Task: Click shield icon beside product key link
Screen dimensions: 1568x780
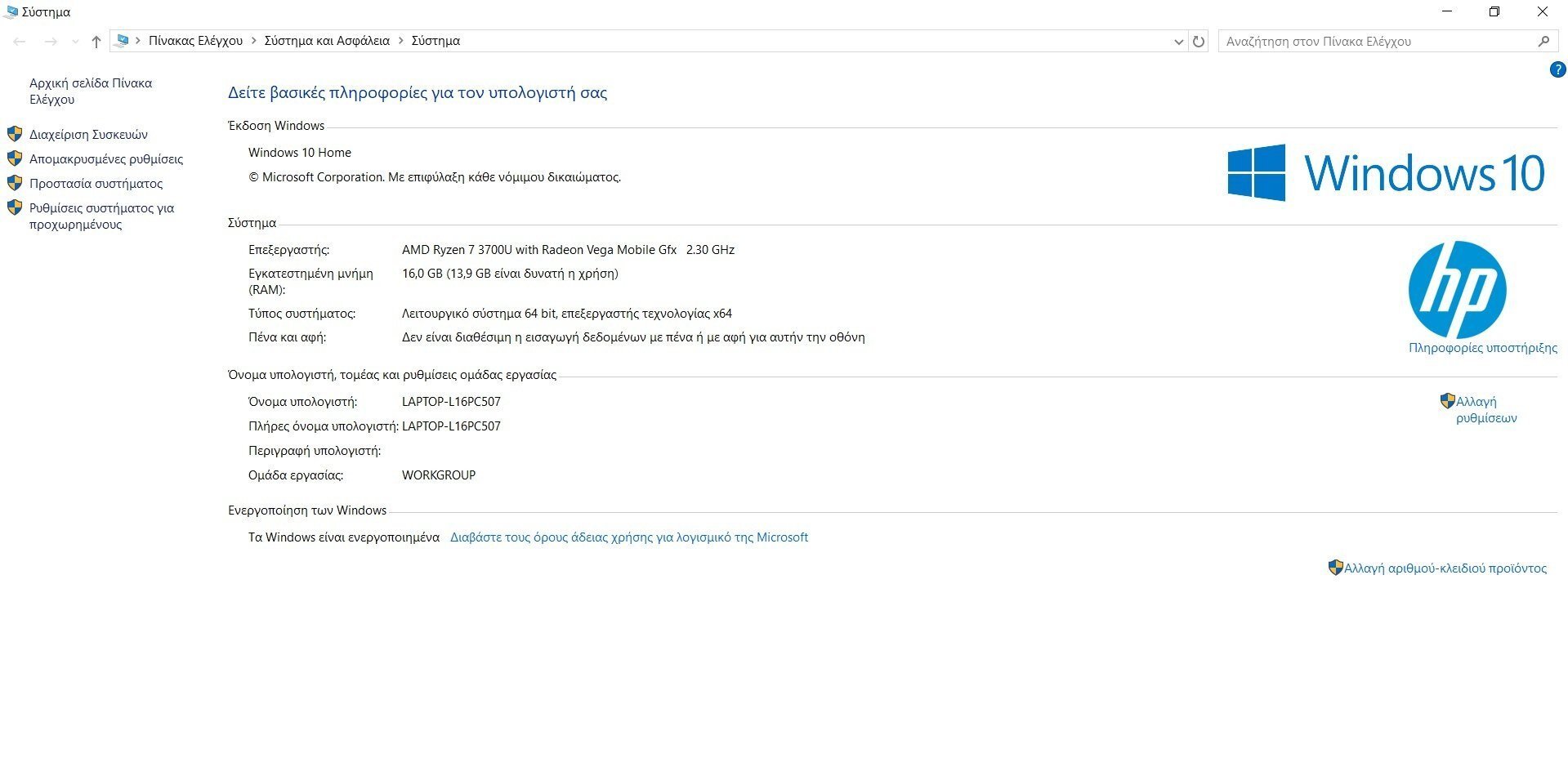Action: click(1335, 568)
